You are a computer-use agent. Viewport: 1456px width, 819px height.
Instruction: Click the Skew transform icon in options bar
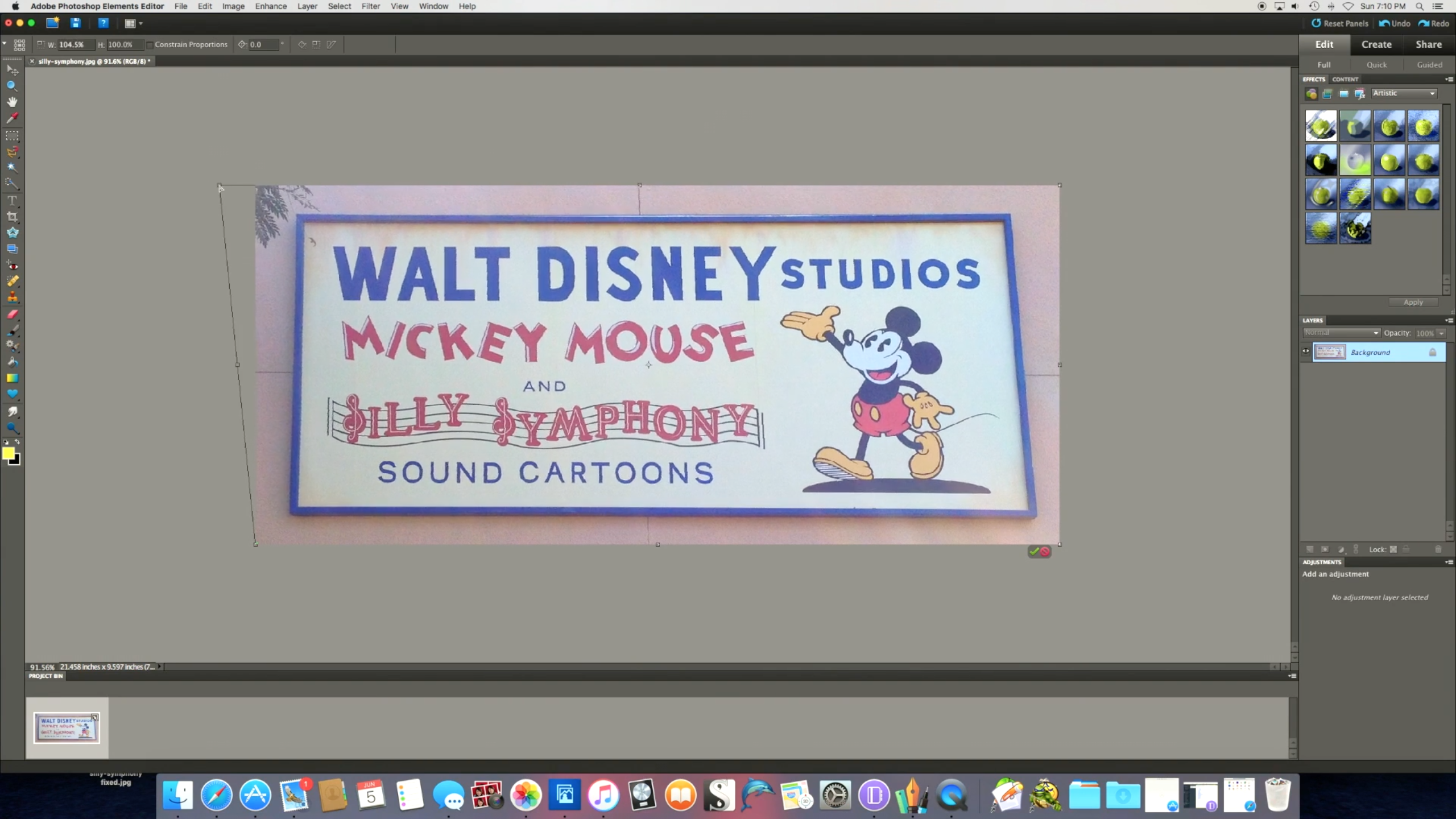[x=331, y=44]
